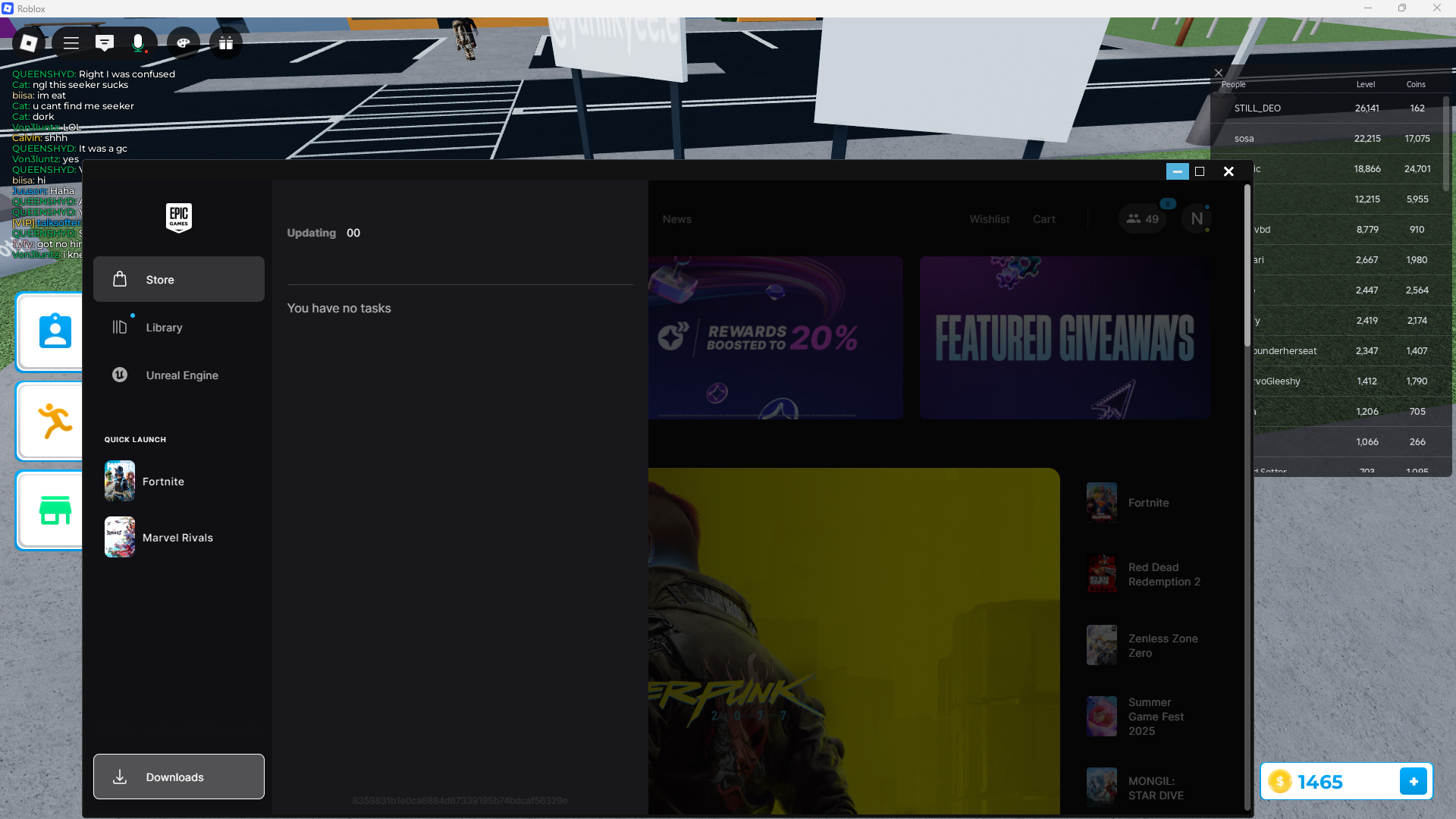
Task: Click the Zenless Zone Zero thumbnail
Action: point(1102,645)
